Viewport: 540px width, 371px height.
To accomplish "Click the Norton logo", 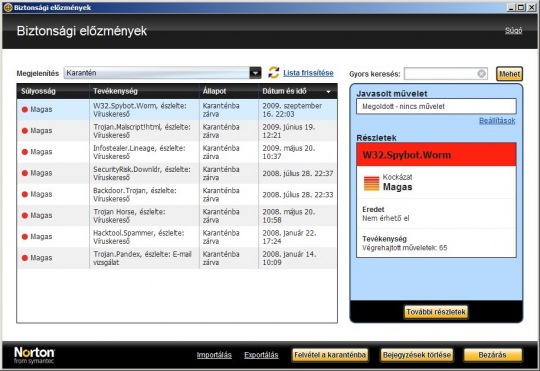I will pos(34,355).
